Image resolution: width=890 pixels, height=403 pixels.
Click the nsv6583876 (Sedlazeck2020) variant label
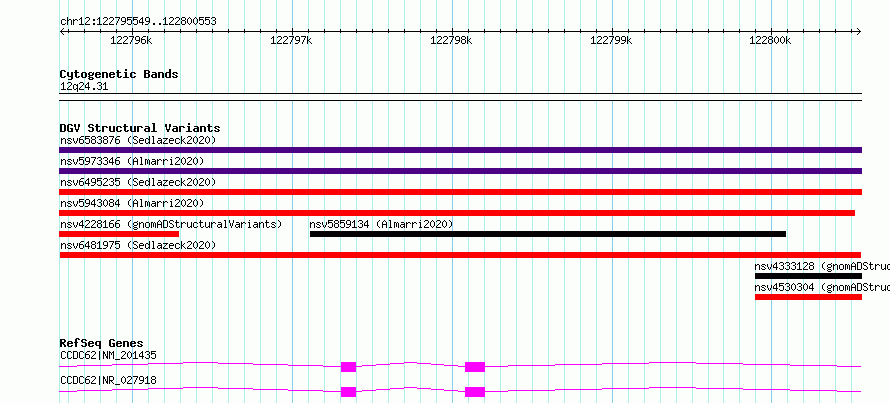[138, 140]
